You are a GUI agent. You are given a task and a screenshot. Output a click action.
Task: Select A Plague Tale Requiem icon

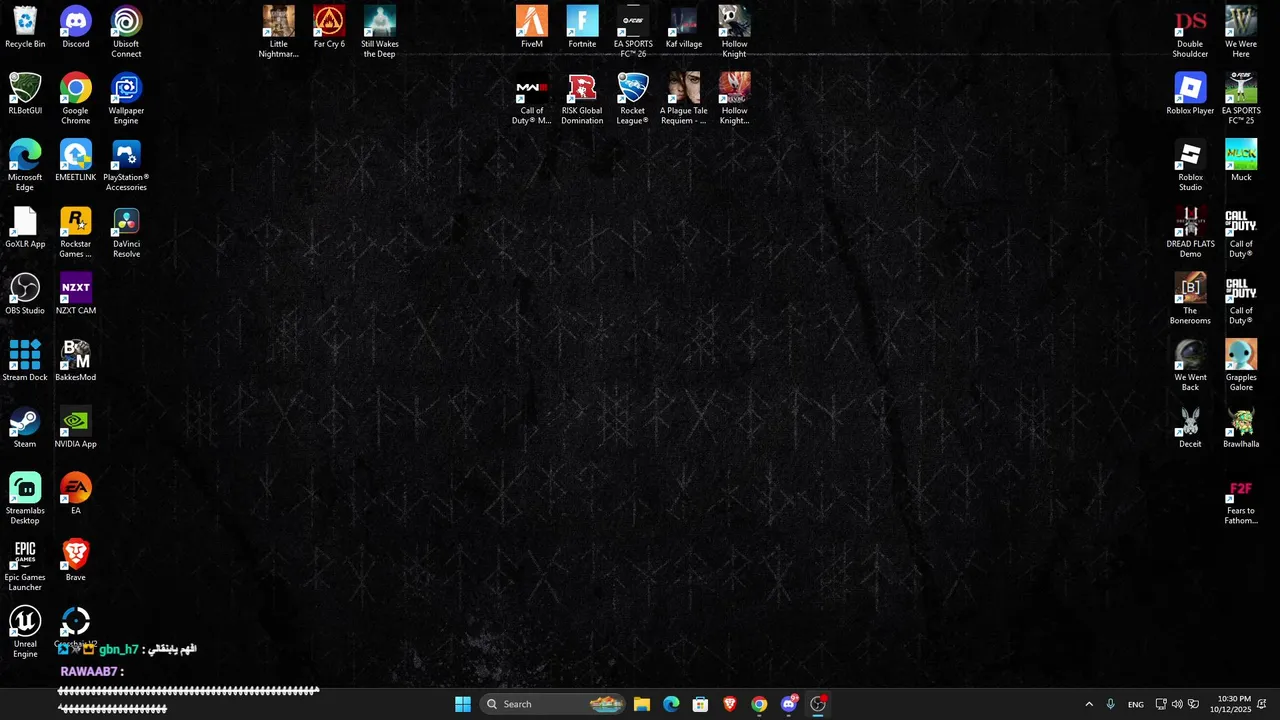pyautogui.click(x=684, y=99)
